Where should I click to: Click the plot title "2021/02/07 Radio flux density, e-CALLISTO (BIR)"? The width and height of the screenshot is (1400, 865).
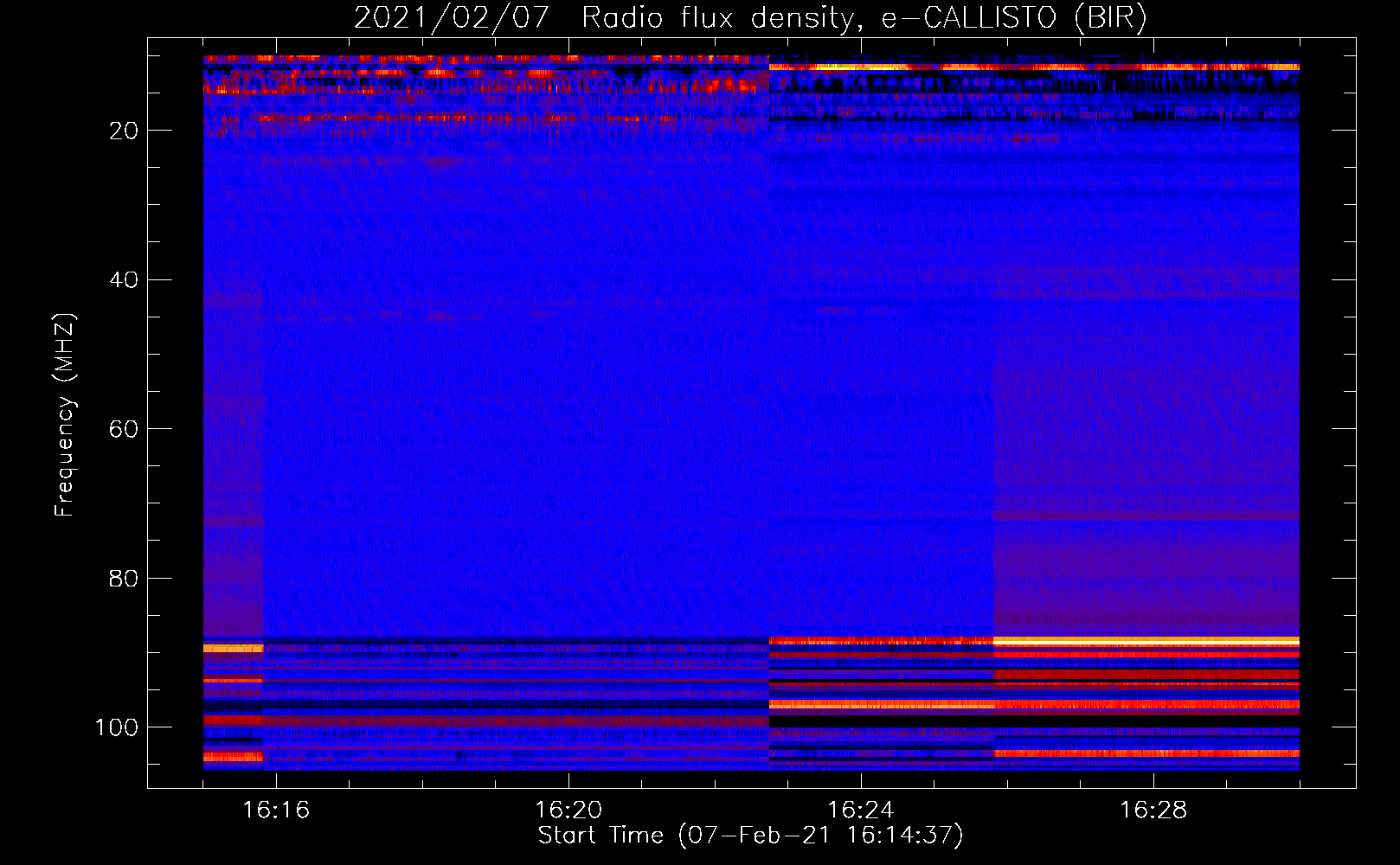tap(750, 18)
